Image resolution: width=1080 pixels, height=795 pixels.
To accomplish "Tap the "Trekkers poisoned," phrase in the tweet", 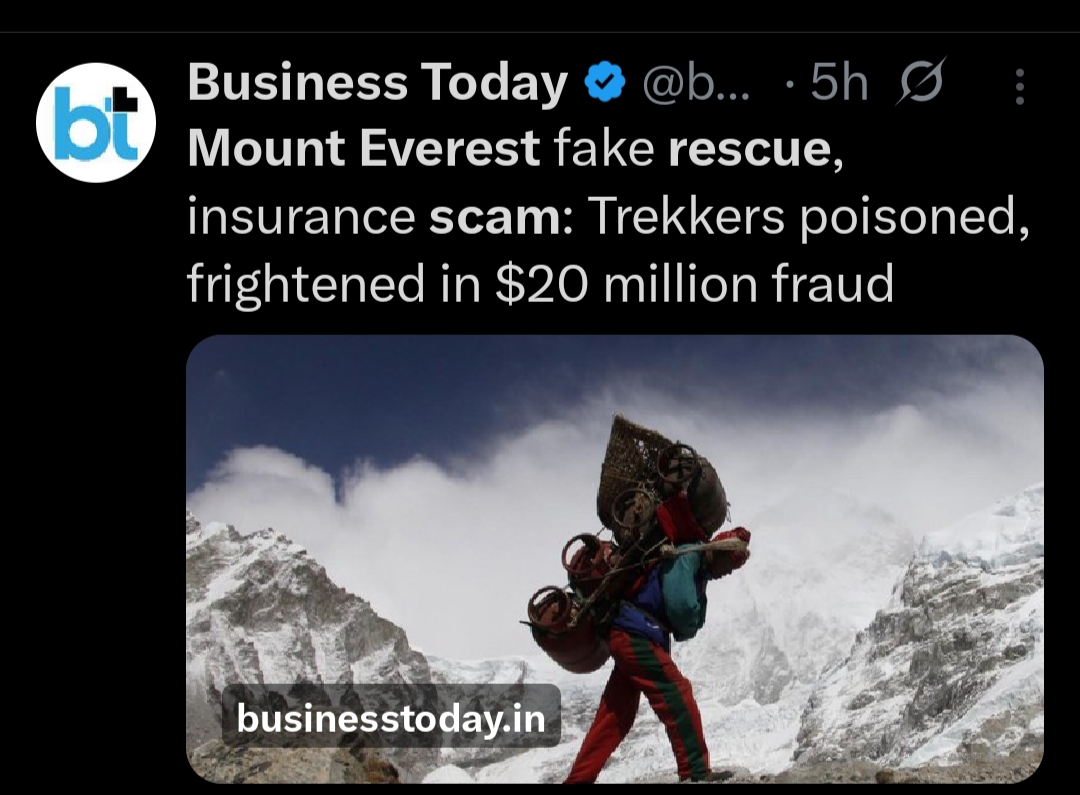I will 807,217.
